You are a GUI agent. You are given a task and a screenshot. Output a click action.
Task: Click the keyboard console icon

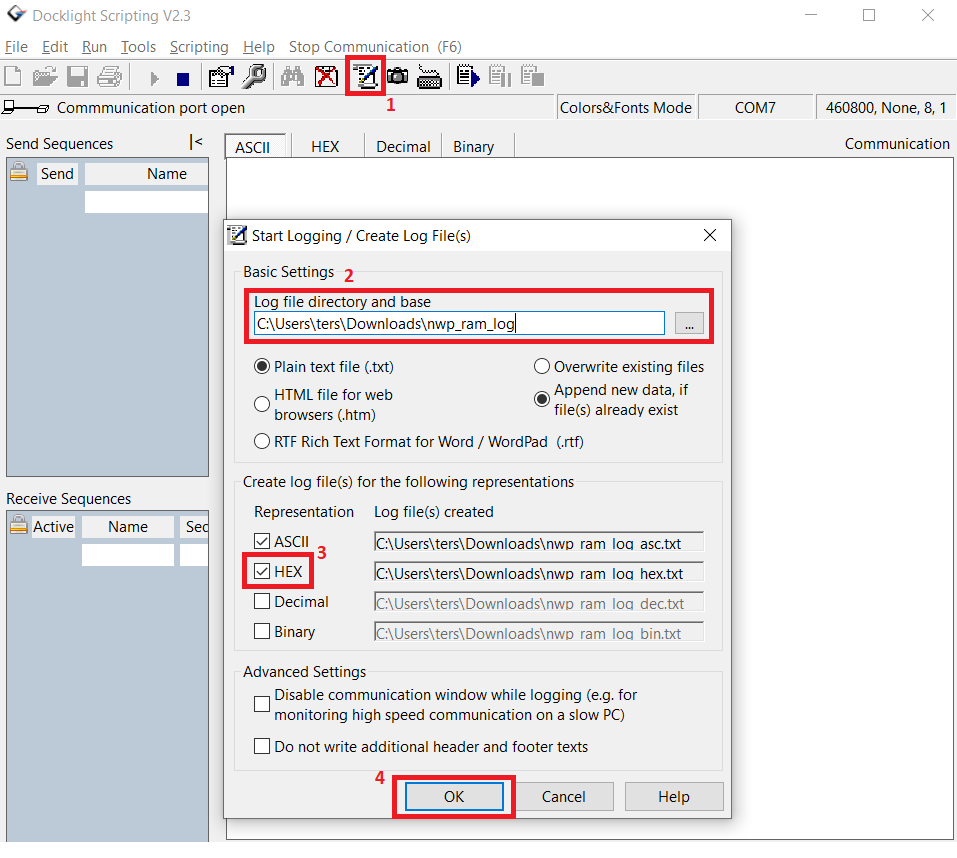430,76
